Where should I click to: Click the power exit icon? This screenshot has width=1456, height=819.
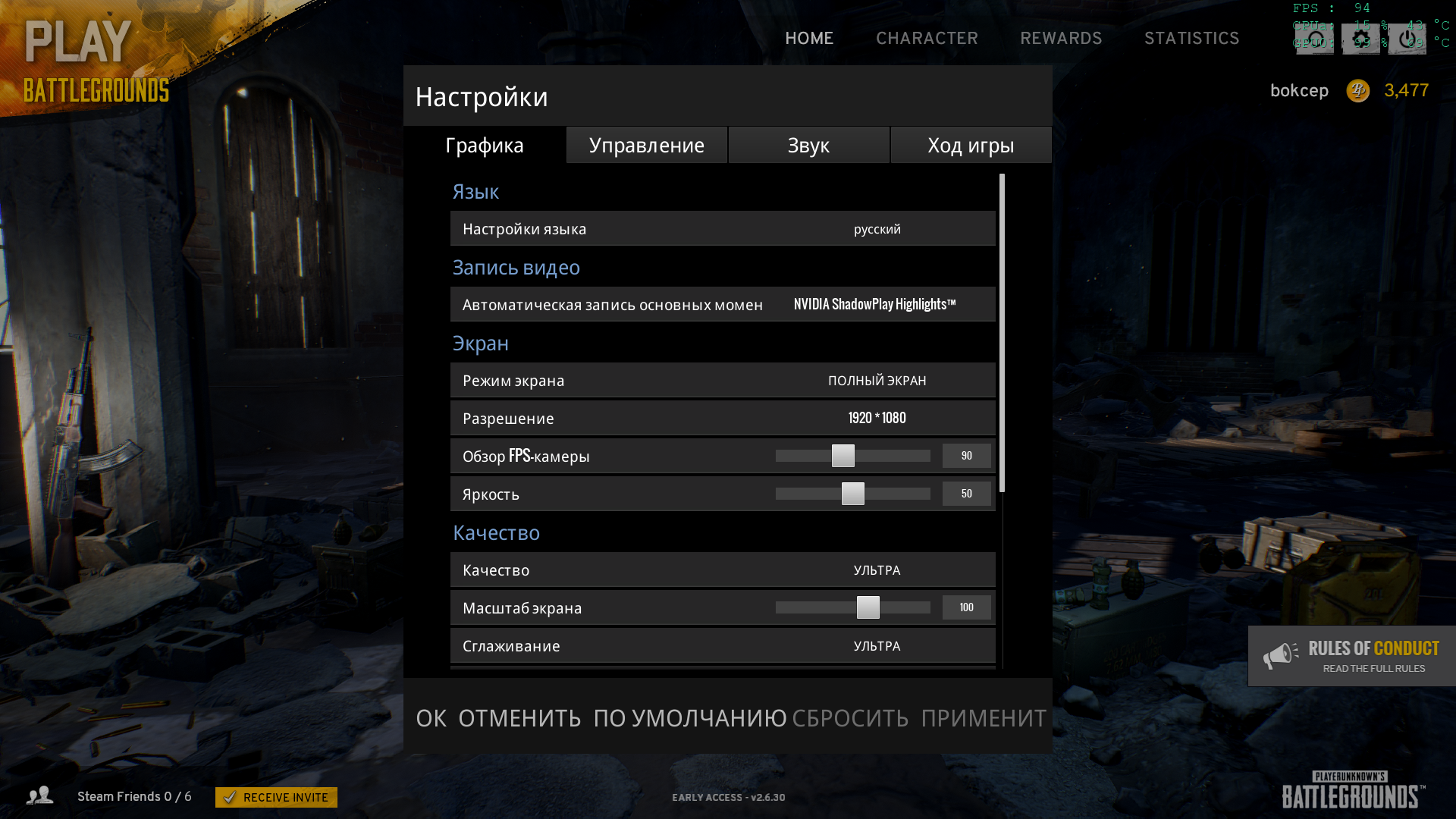[x=1407, y=39]
